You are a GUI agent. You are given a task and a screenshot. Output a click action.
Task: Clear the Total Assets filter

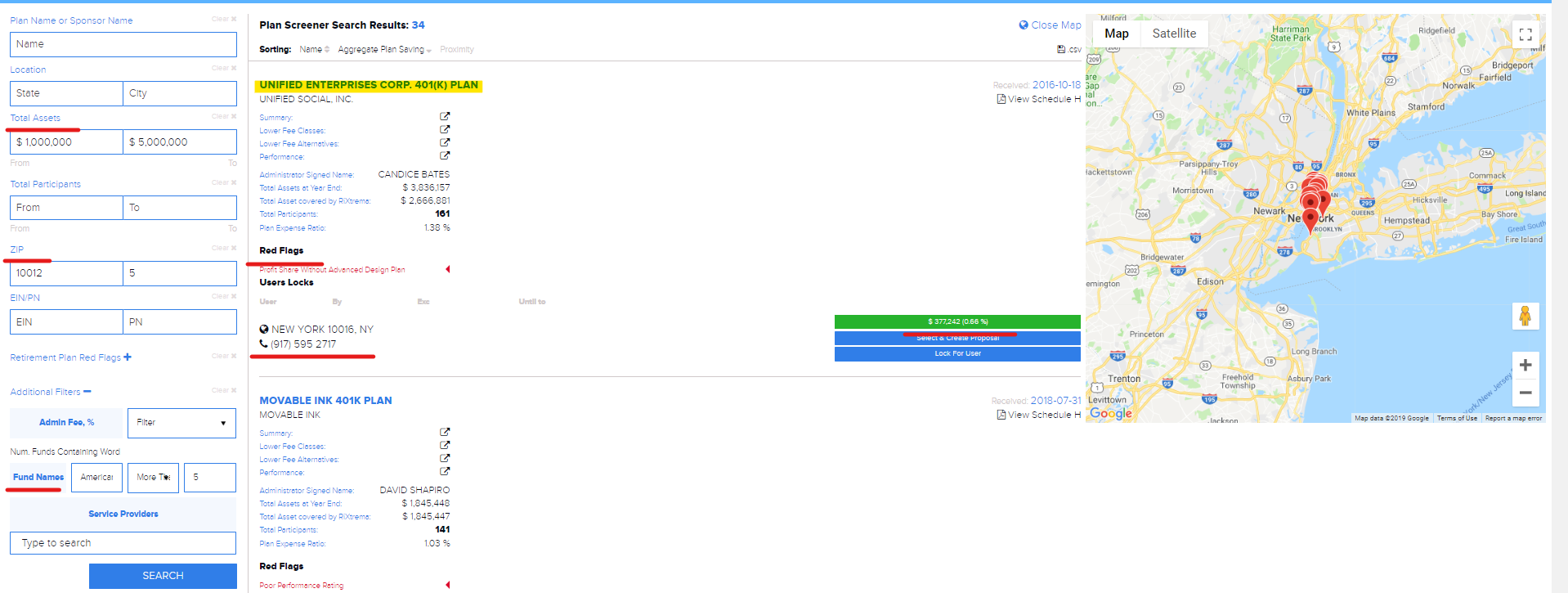223,117
